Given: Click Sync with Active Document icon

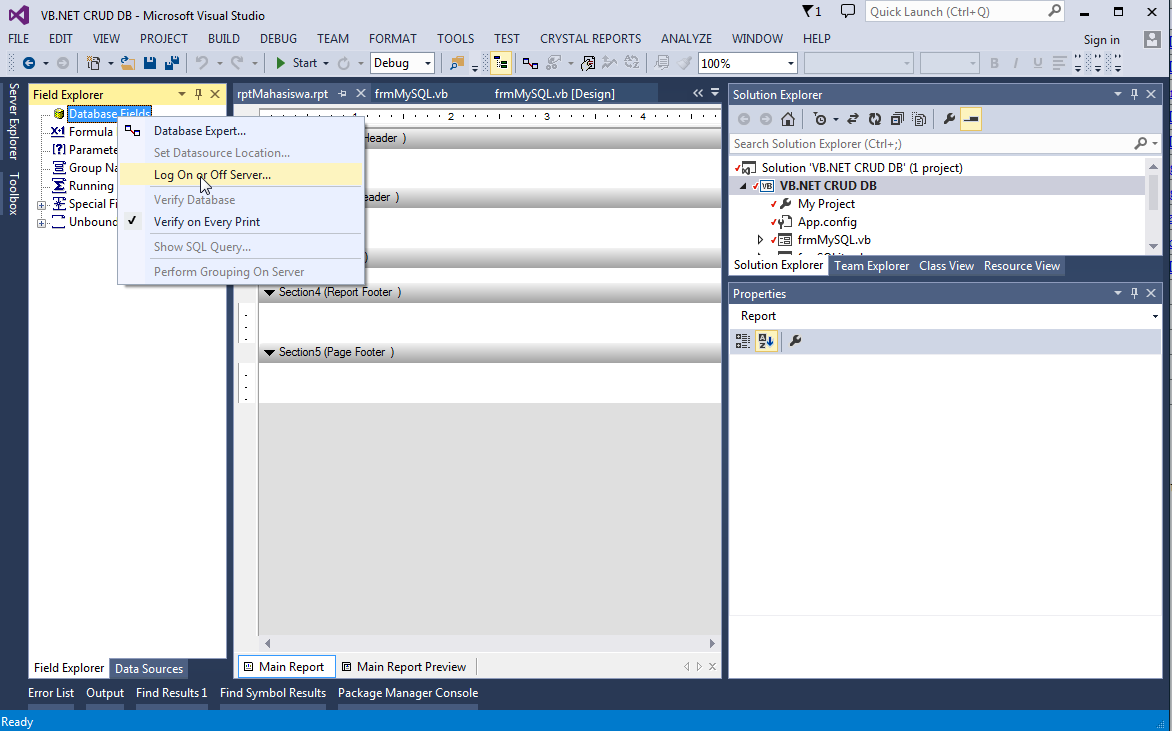Looking at the screenshot, I should click(x=853, y=119).
